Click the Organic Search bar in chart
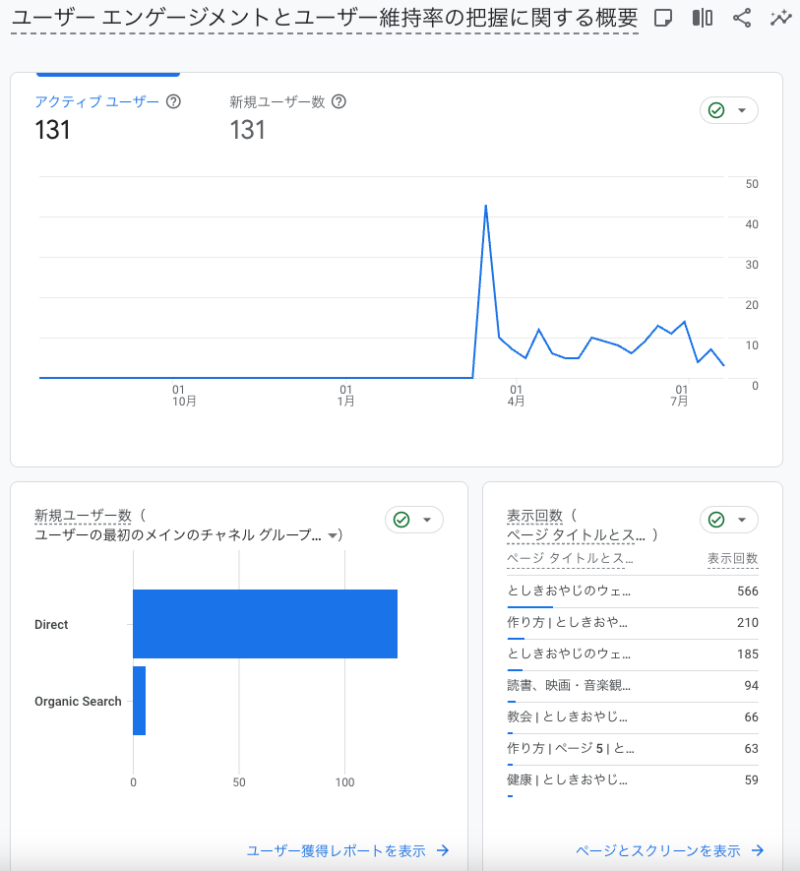This screenshot has height=871, width=800. (x=139, y=700)
